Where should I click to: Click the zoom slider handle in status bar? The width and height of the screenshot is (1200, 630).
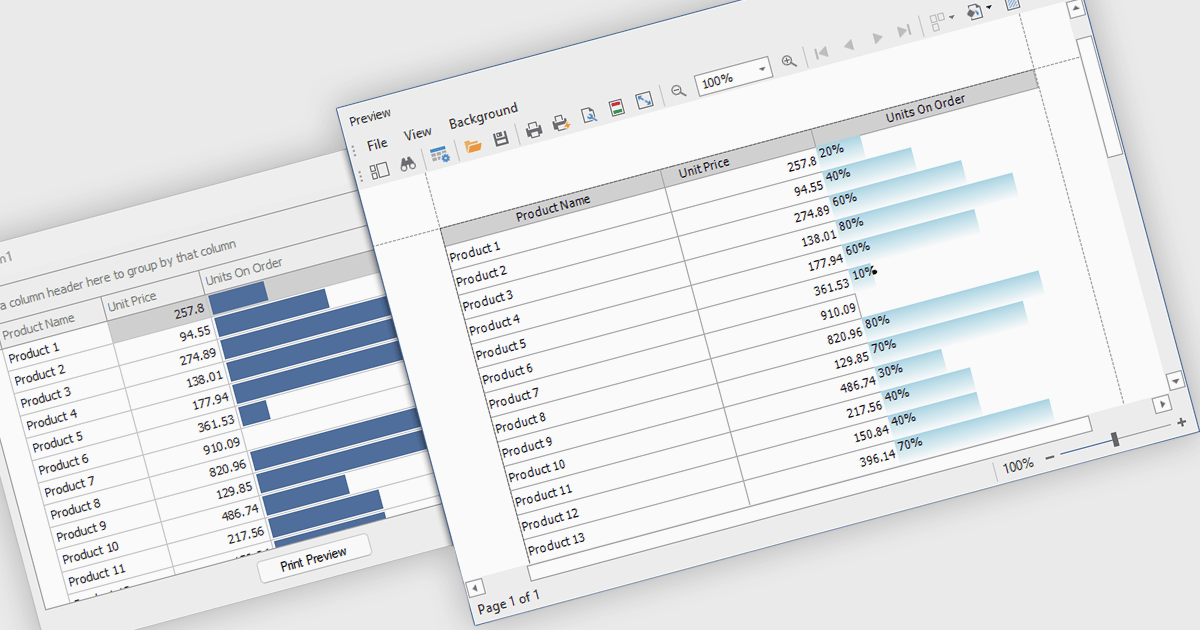pos(1115,441)
